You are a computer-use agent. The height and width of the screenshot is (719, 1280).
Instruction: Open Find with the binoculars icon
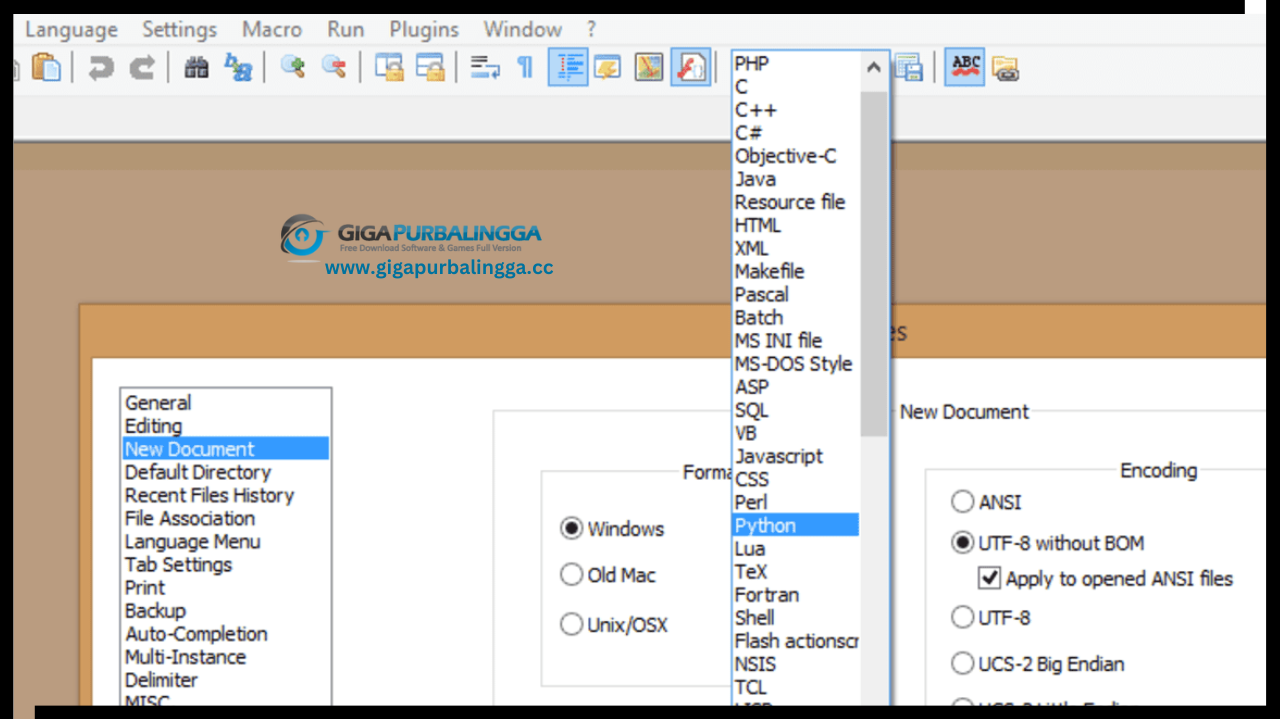tap(197, 68)
